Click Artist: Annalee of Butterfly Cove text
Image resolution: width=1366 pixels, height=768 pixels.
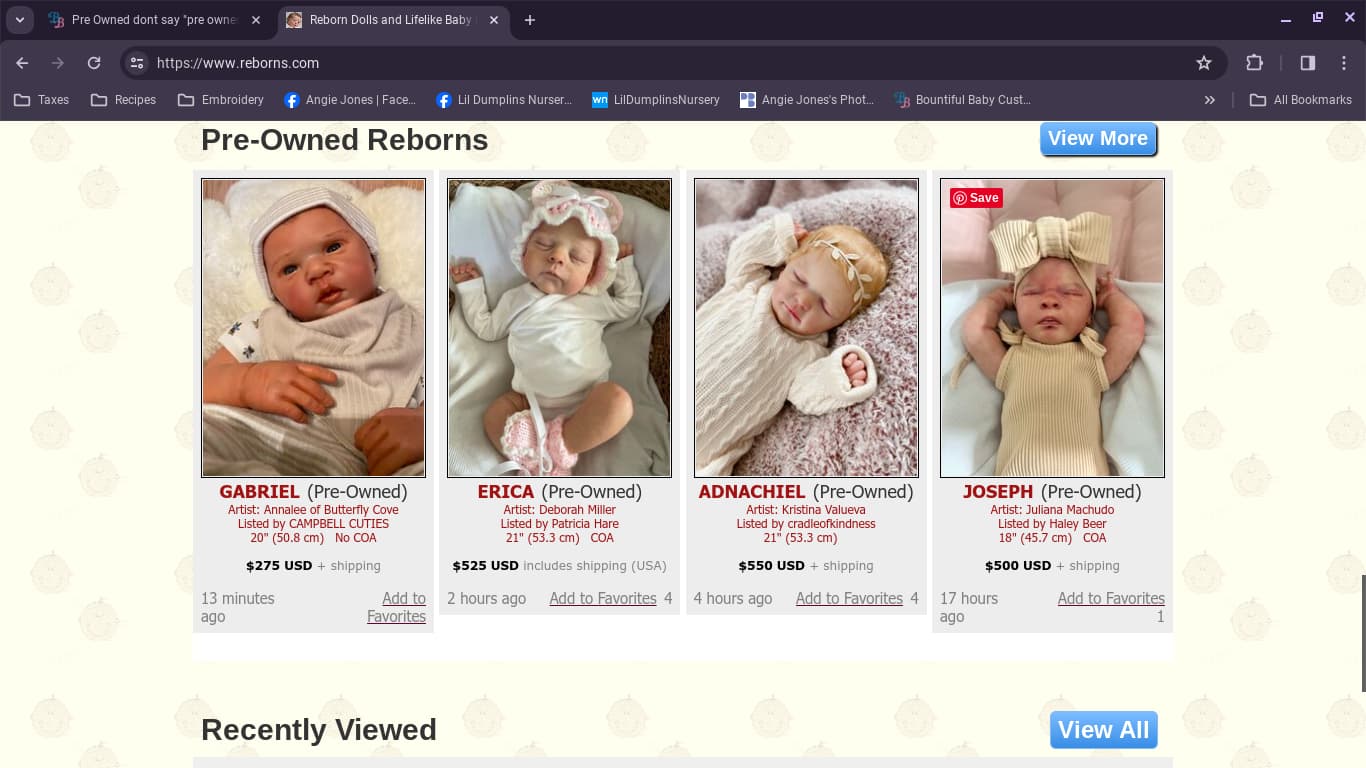point(313,510)
